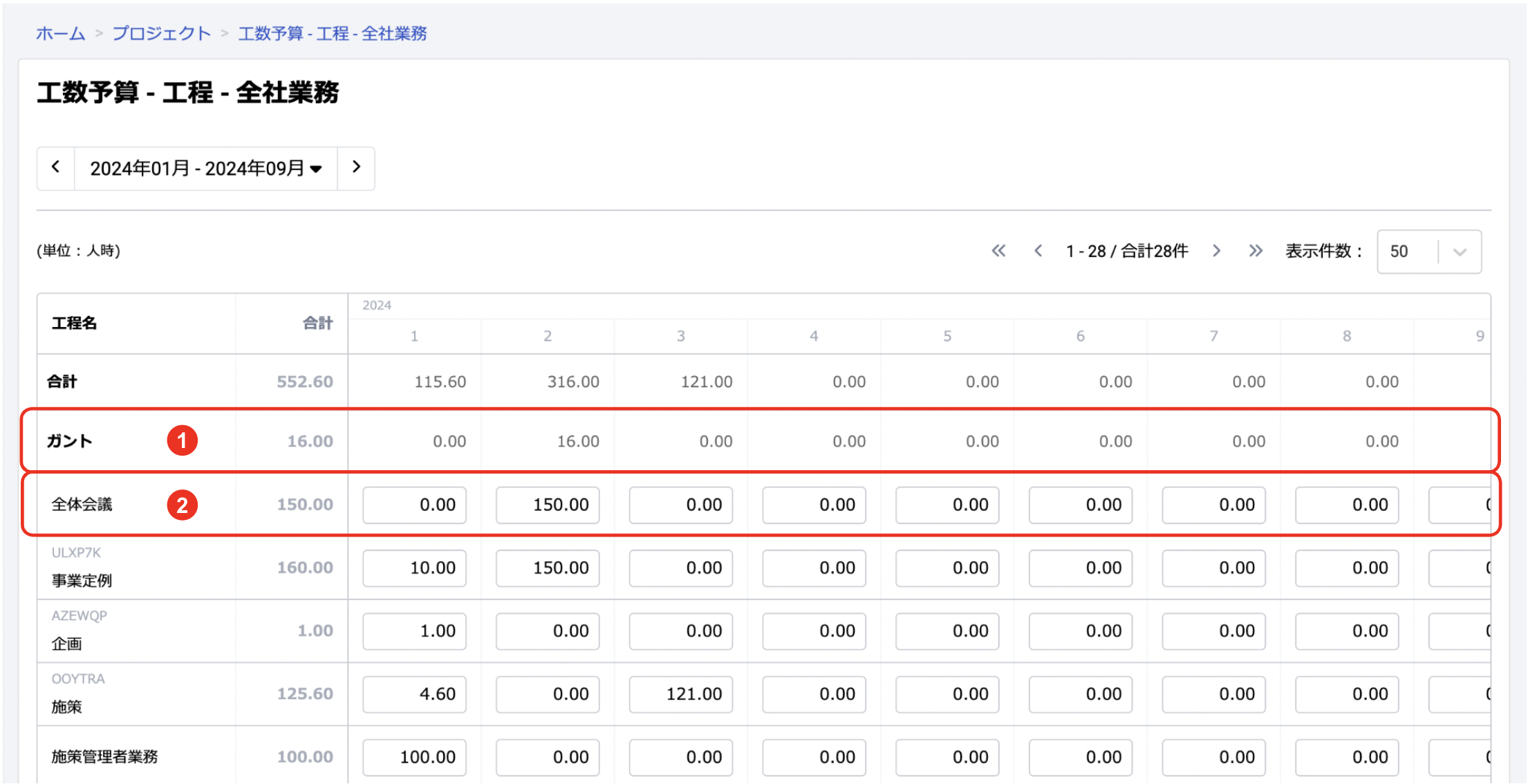
Task: Edit 施策管理者業務 January value 100.00 field
Action: pyautogui.click(x=414, y=756)
